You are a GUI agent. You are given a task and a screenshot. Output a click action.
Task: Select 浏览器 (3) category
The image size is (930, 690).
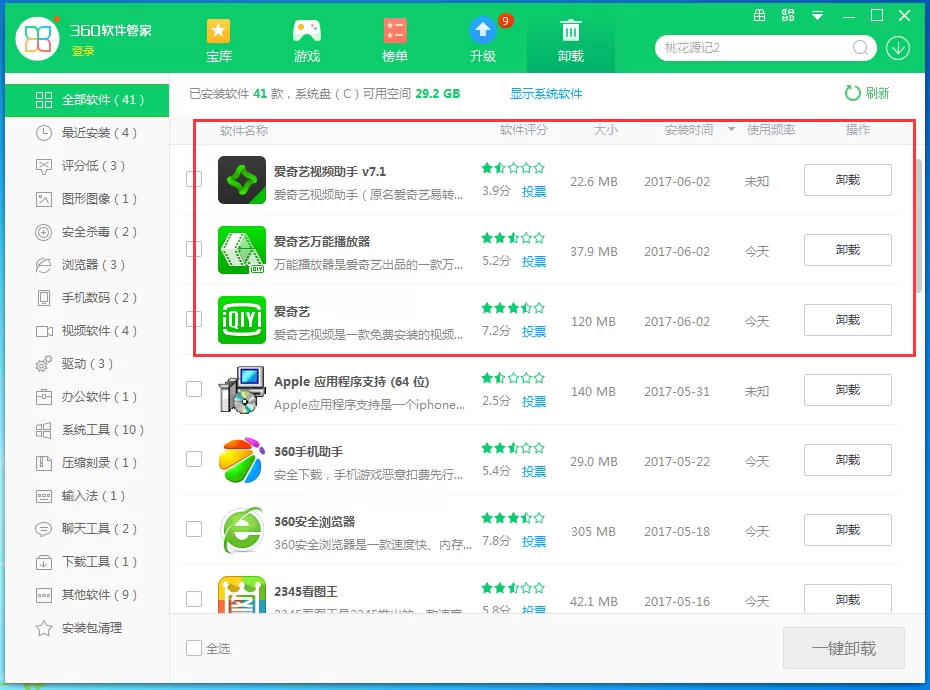point(87,265)
